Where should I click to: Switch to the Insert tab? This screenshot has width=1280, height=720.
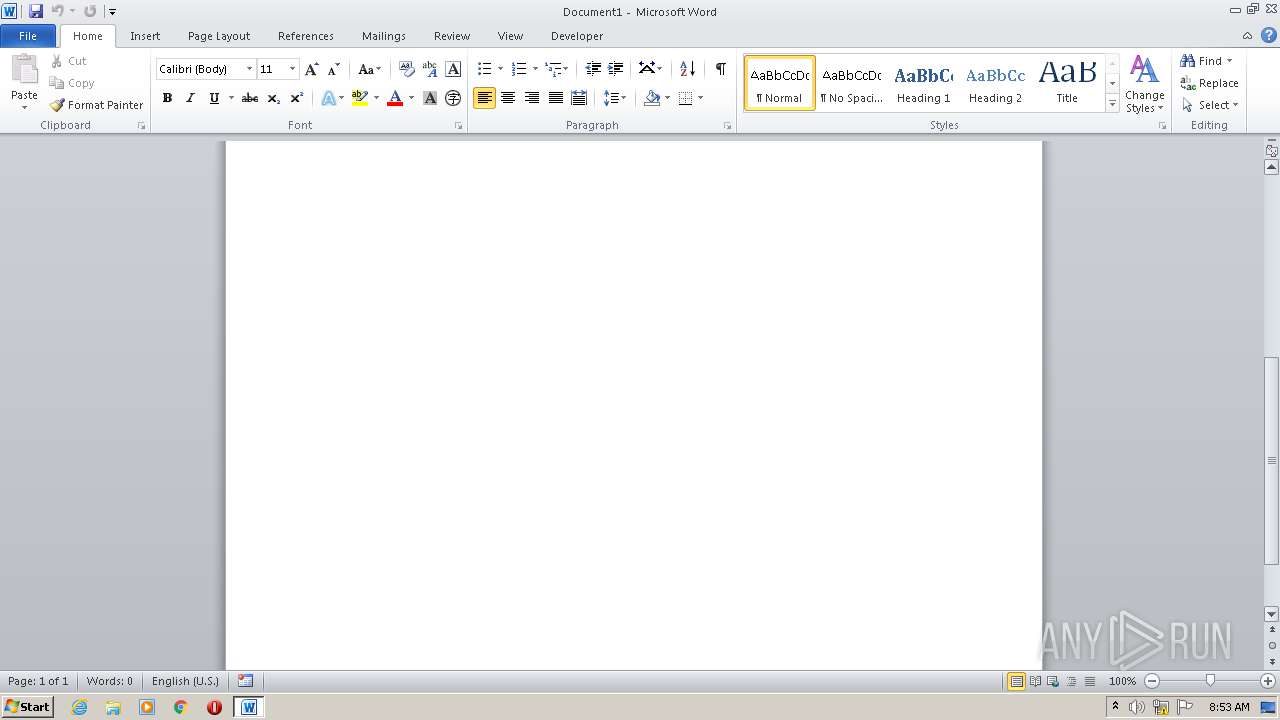(x=145, y=36)
